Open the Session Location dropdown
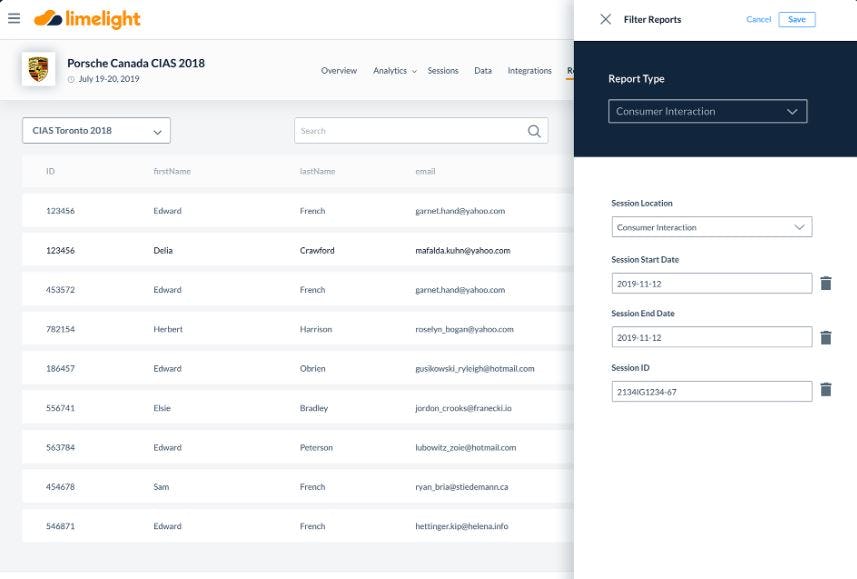The width and height of the screenshot is (857, 579). point(710,227)
